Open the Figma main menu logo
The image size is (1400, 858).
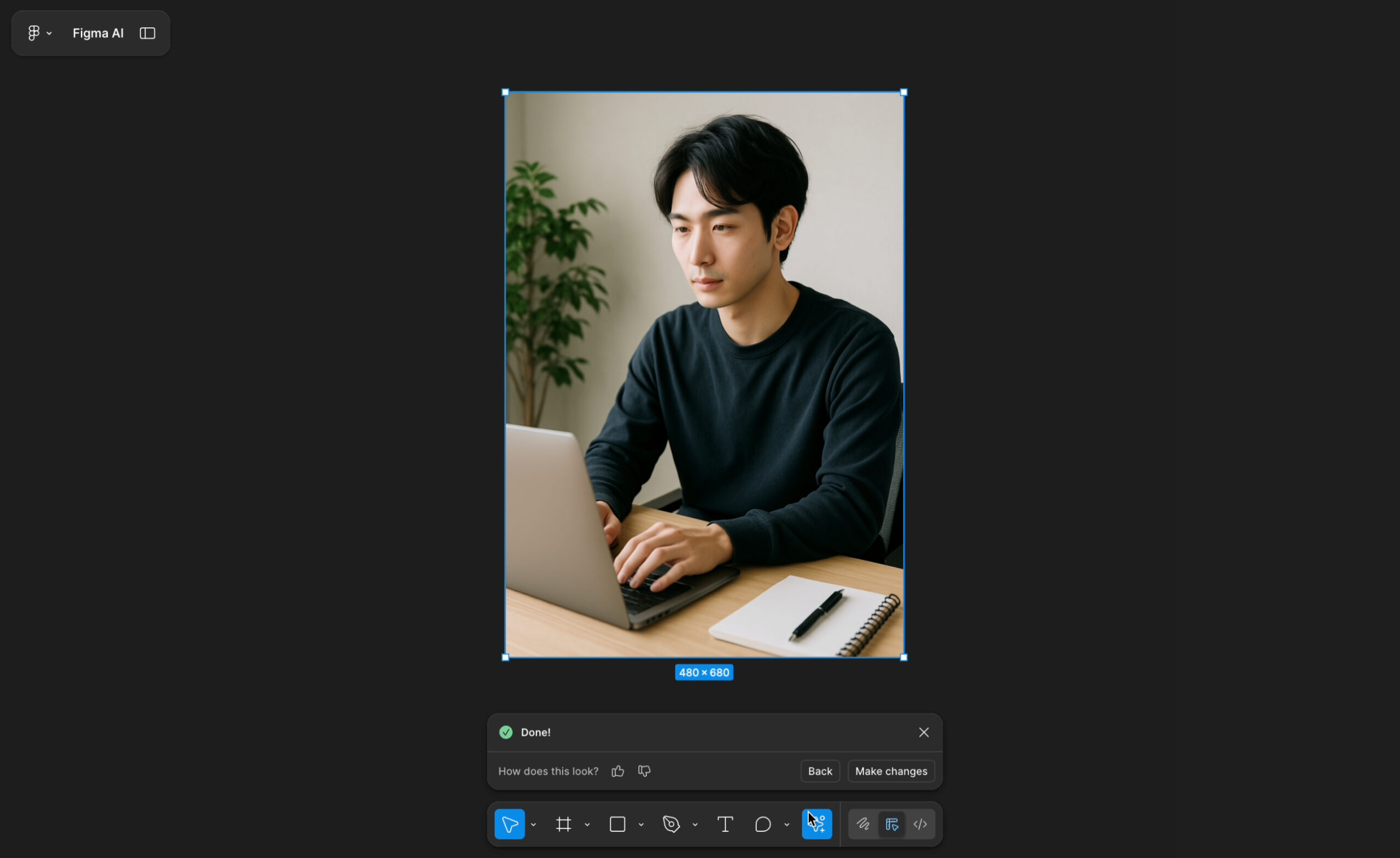33,33
